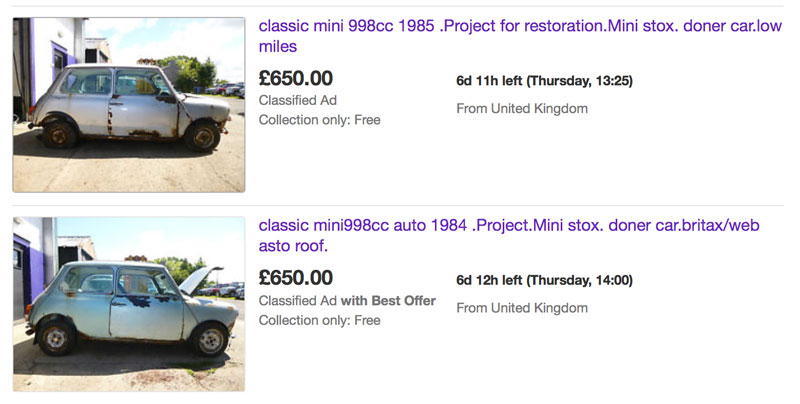Click From United Kingdom under the 14:00 listing
The width and height of the screenshot is (800, 404).
coord(522,308)
